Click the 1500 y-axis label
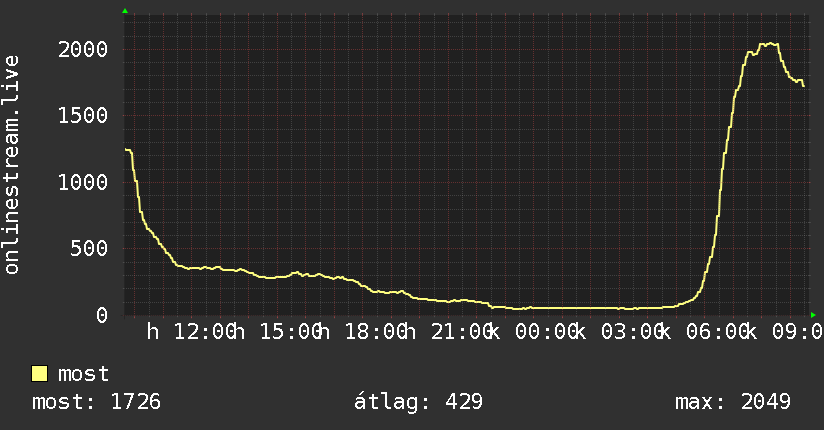 (83, 116)
